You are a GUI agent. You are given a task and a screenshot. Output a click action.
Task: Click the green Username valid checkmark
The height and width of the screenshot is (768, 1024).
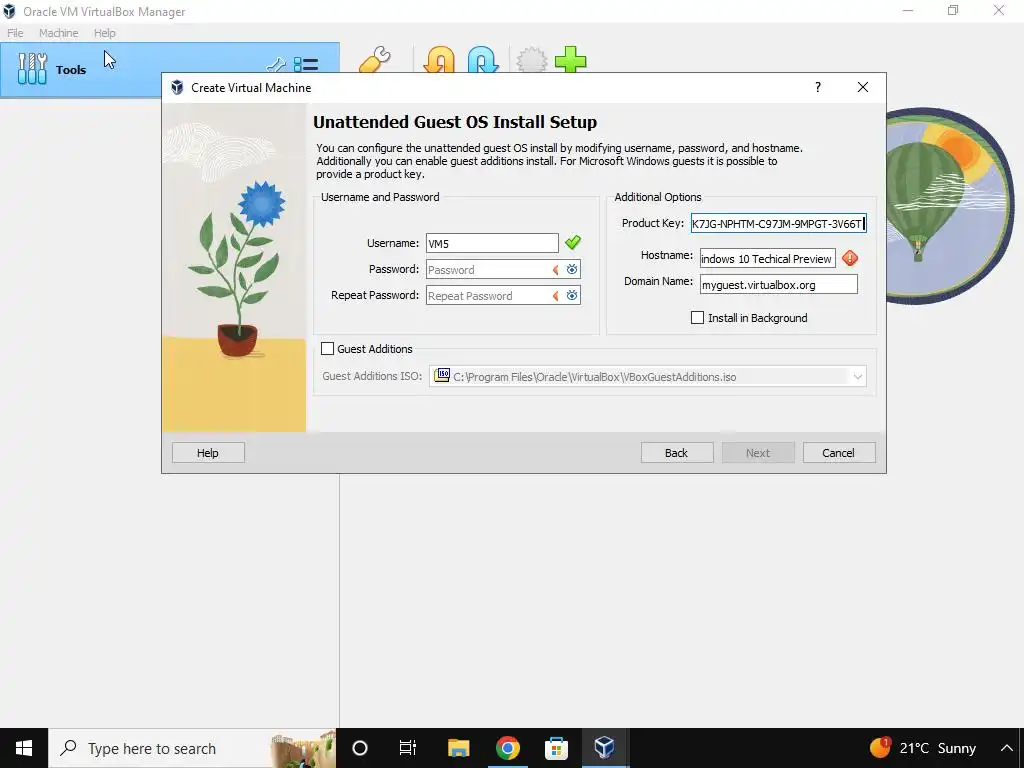pos(573,243)
